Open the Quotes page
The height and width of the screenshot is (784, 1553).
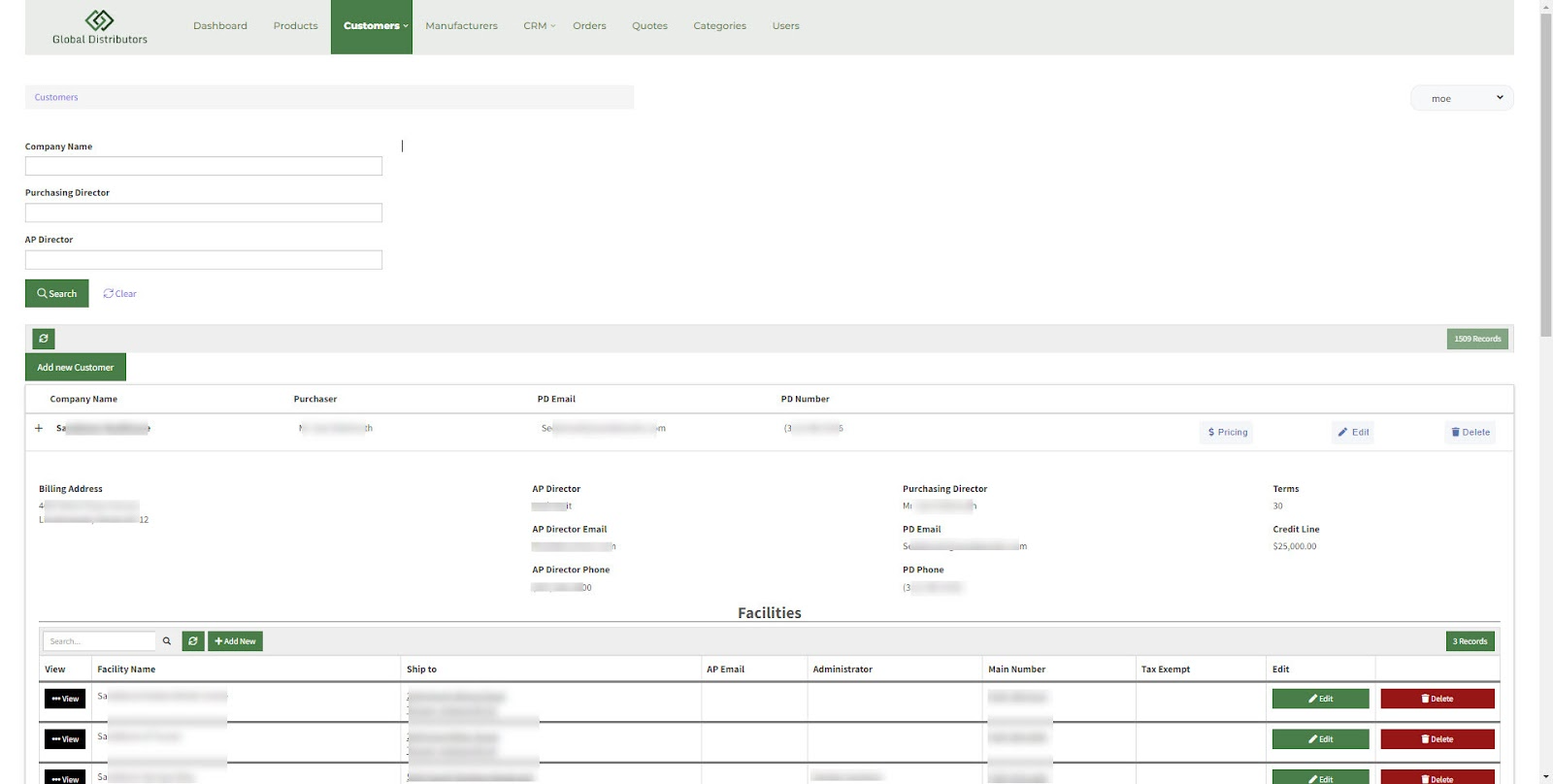[x=649, y=26]
